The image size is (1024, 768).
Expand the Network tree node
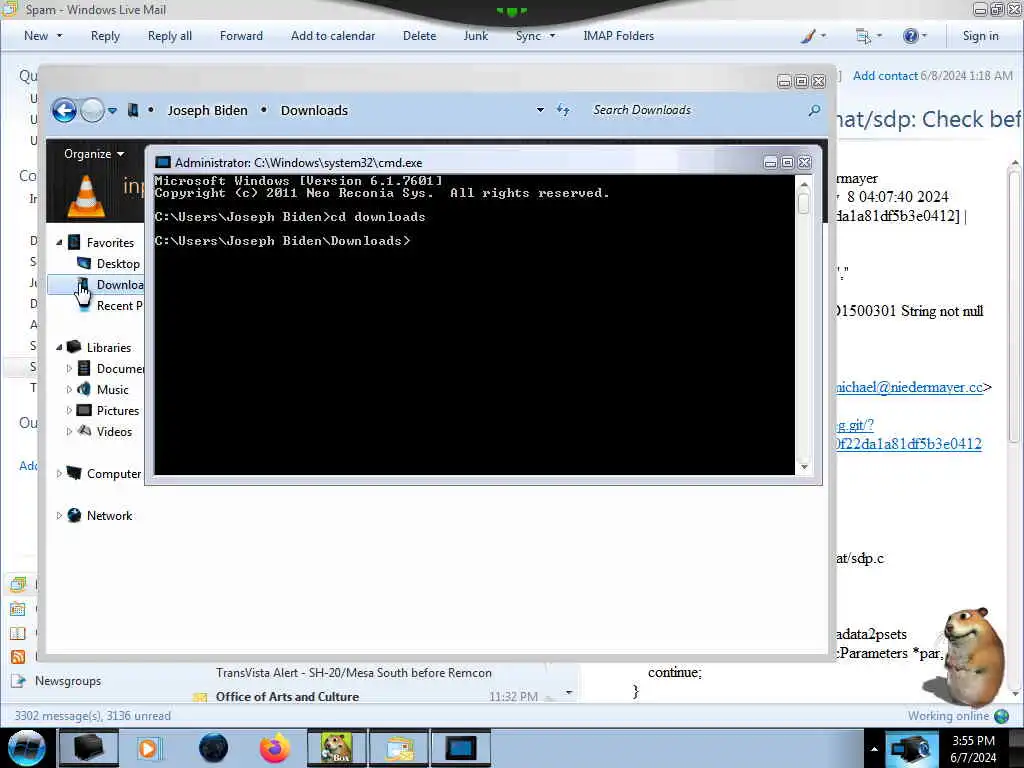[x=59, y=516]
